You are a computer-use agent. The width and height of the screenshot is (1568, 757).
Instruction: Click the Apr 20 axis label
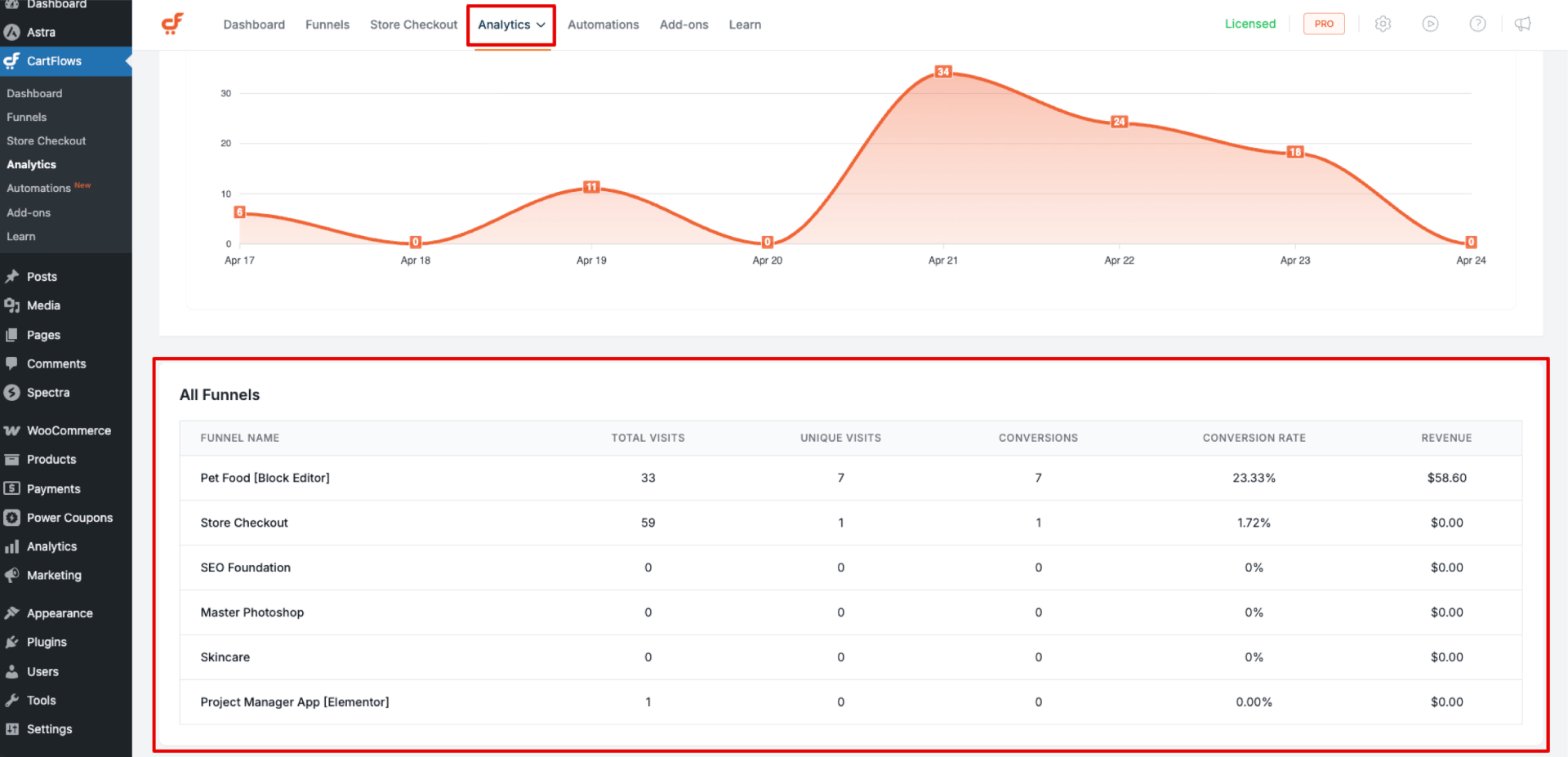click(767, 260)
